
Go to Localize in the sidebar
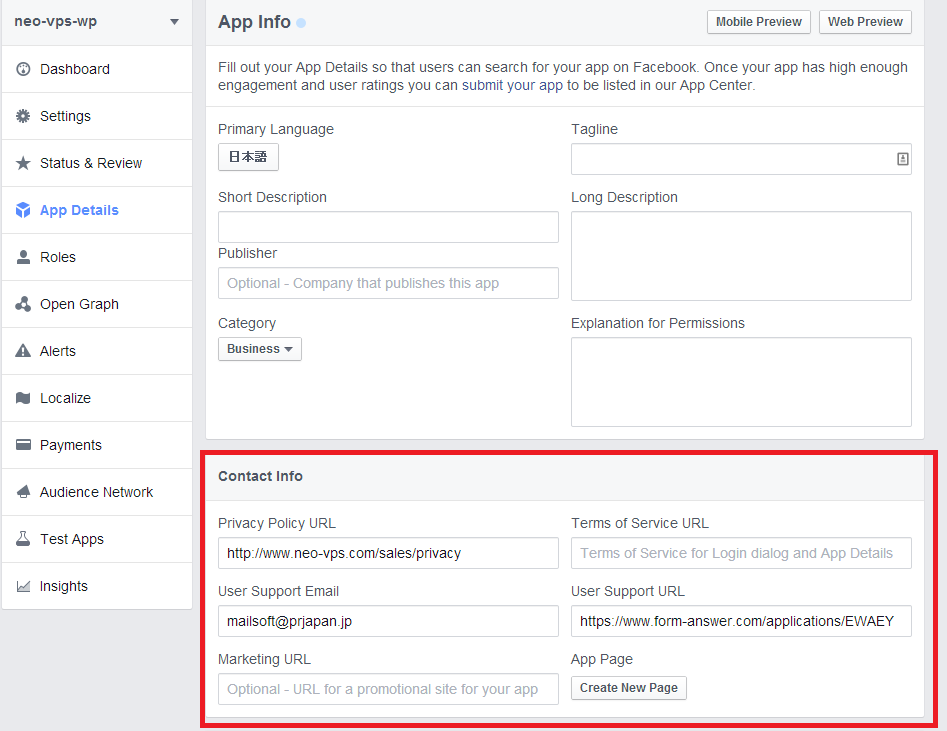click(65, 398)
